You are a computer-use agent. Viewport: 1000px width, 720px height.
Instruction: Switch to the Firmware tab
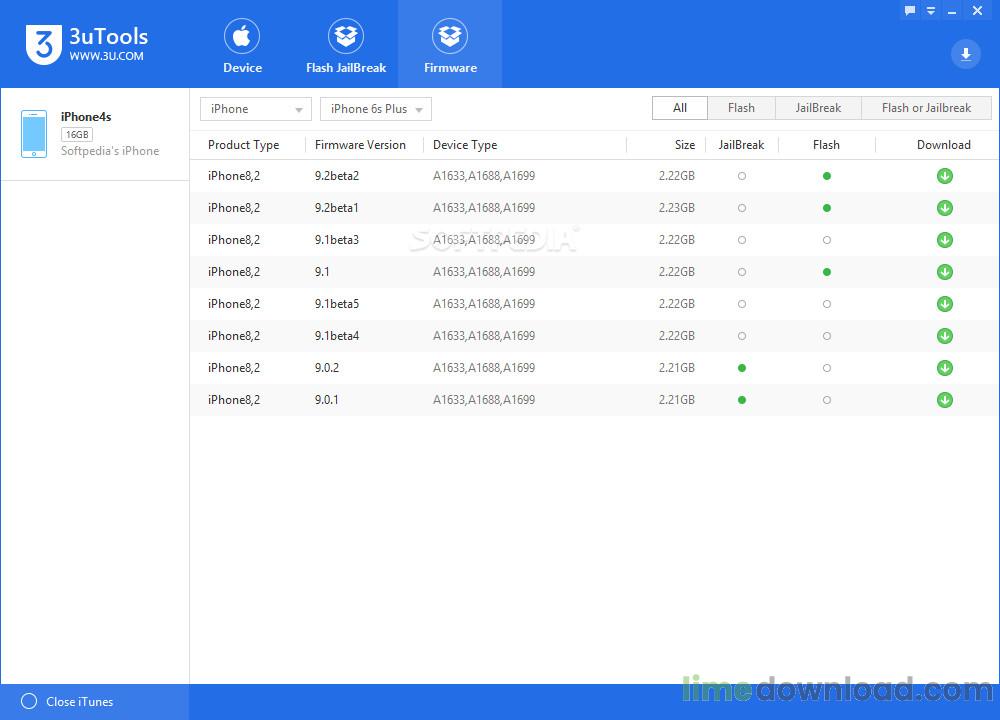tap(450, 46)
